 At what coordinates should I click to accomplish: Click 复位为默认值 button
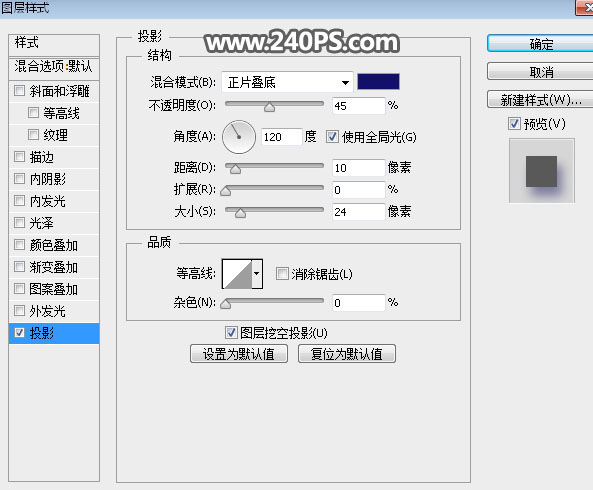346,354
